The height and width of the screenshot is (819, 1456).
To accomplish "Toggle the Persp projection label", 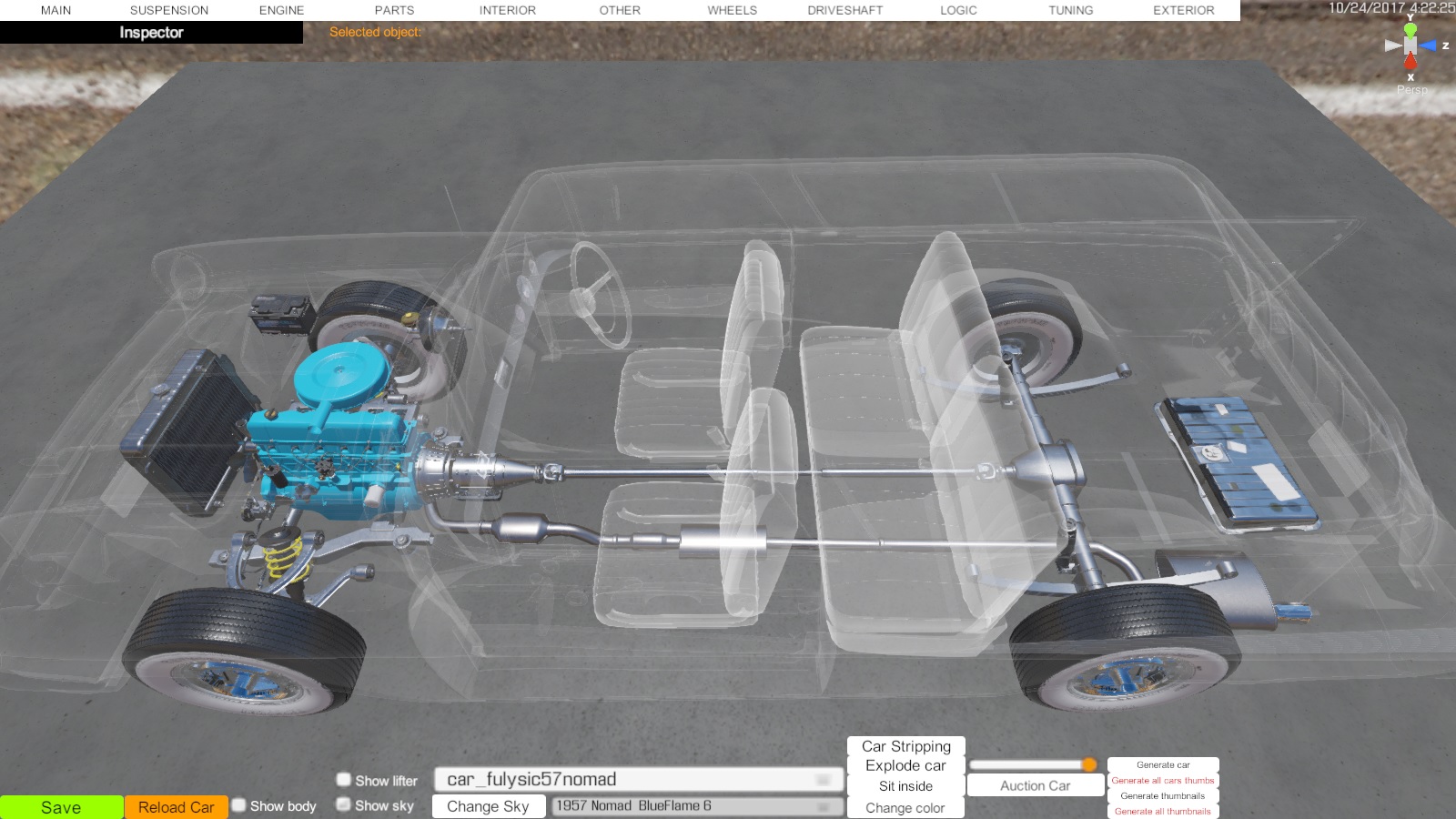I will pos(1411,90).
